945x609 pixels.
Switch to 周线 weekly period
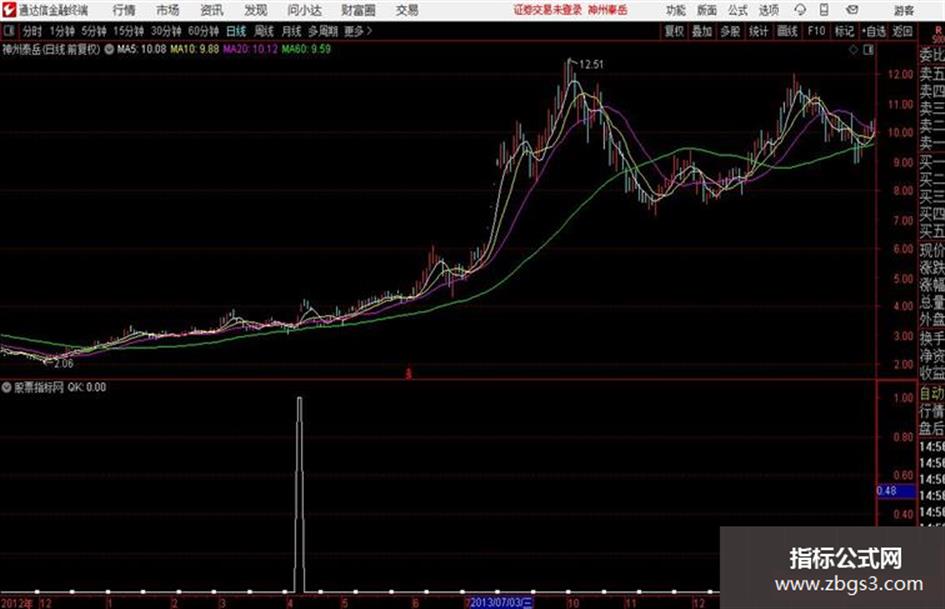coord(263,31)
